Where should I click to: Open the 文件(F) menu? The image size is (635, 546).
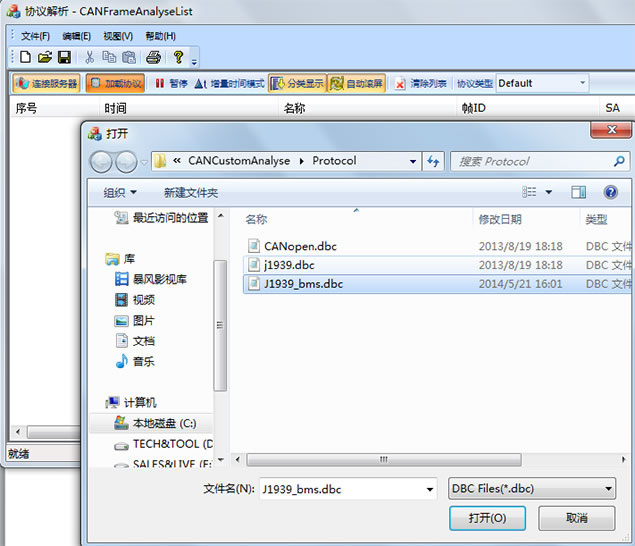tap(35, 36)
